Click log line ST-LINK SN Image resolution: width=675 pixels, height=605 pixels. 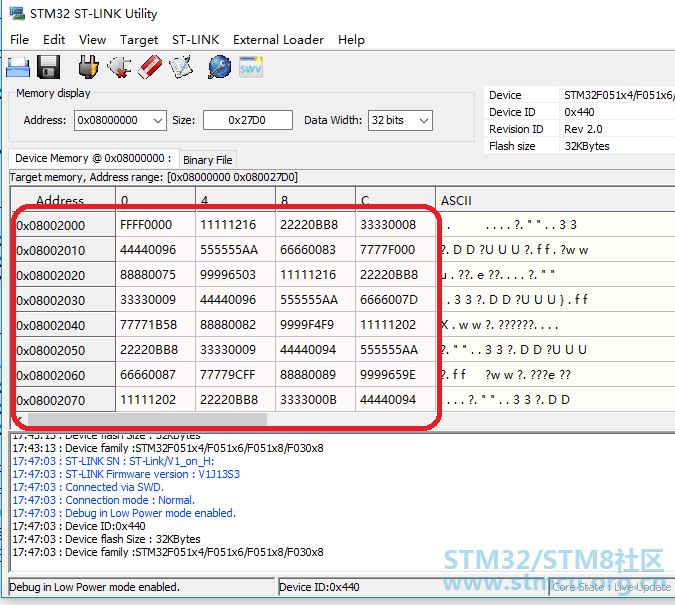[x=113, y=461]
